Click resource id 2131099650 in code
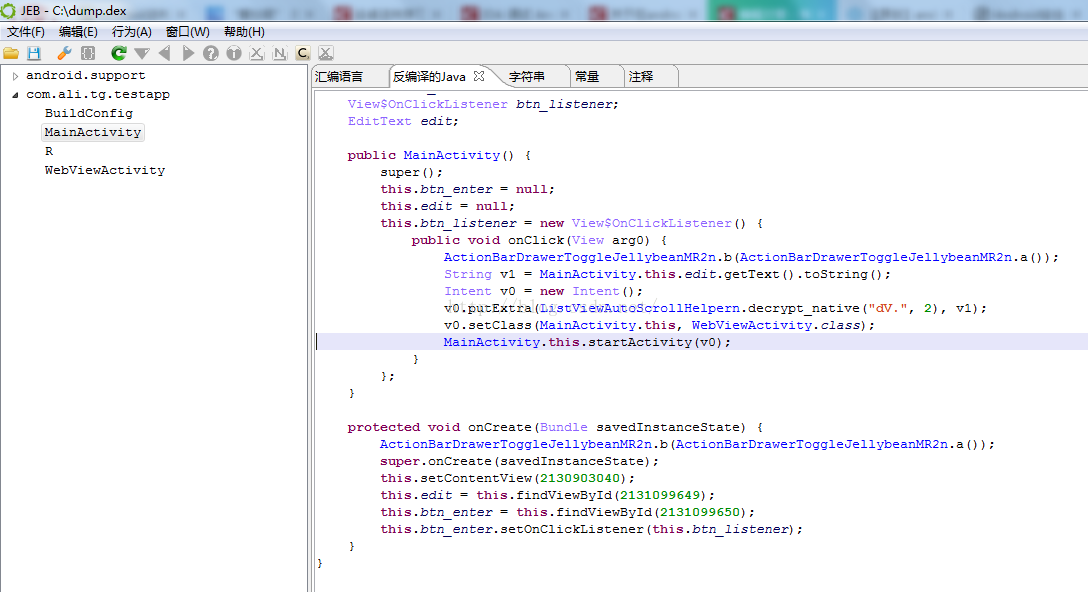 [699, 512]
